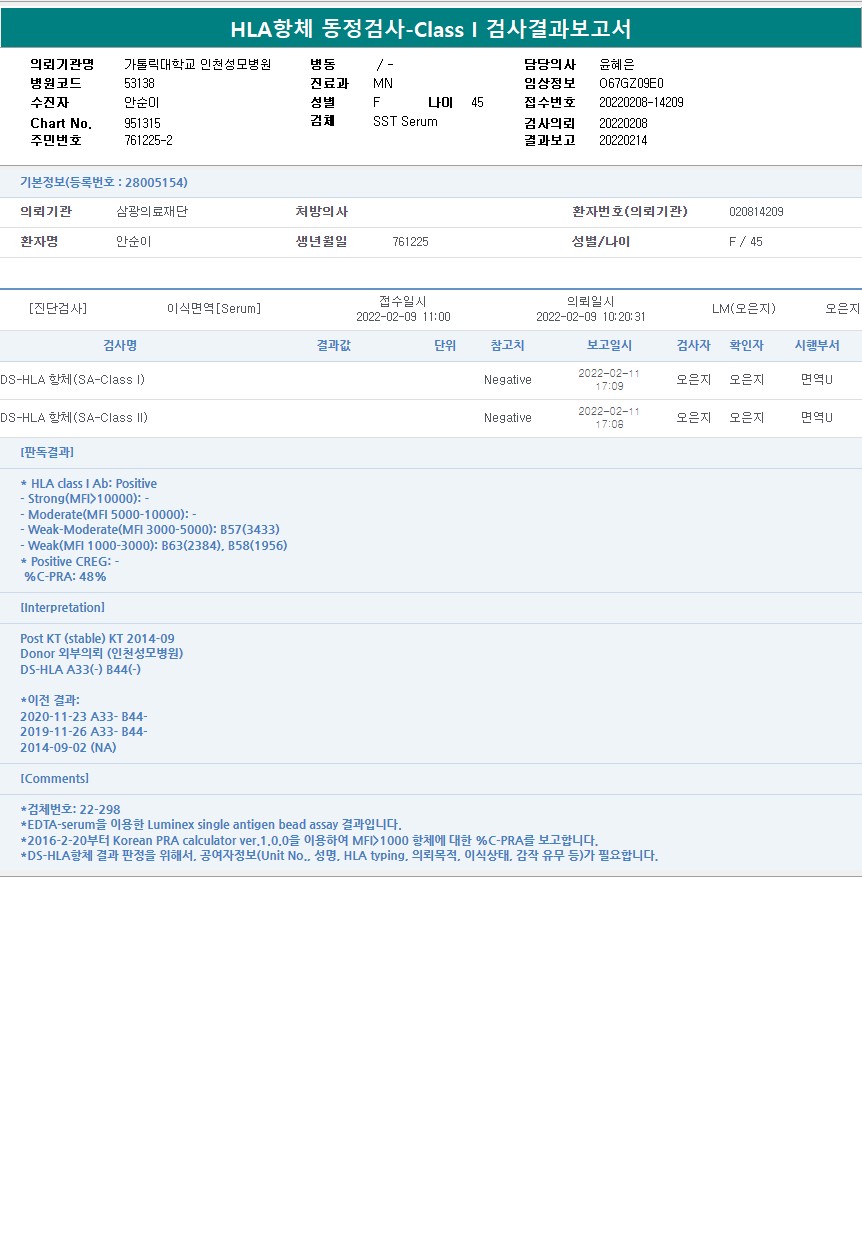Select the reception number '20220208-14209'
Image resolution: width=862 pixels, height=1240 pixels.
(641, 102)
